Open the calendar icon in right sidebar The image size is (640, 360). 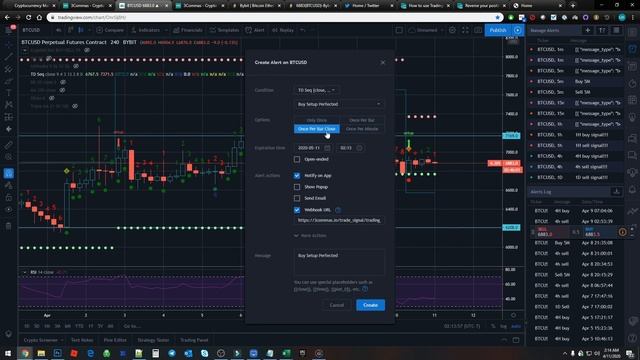click(632, 100)
